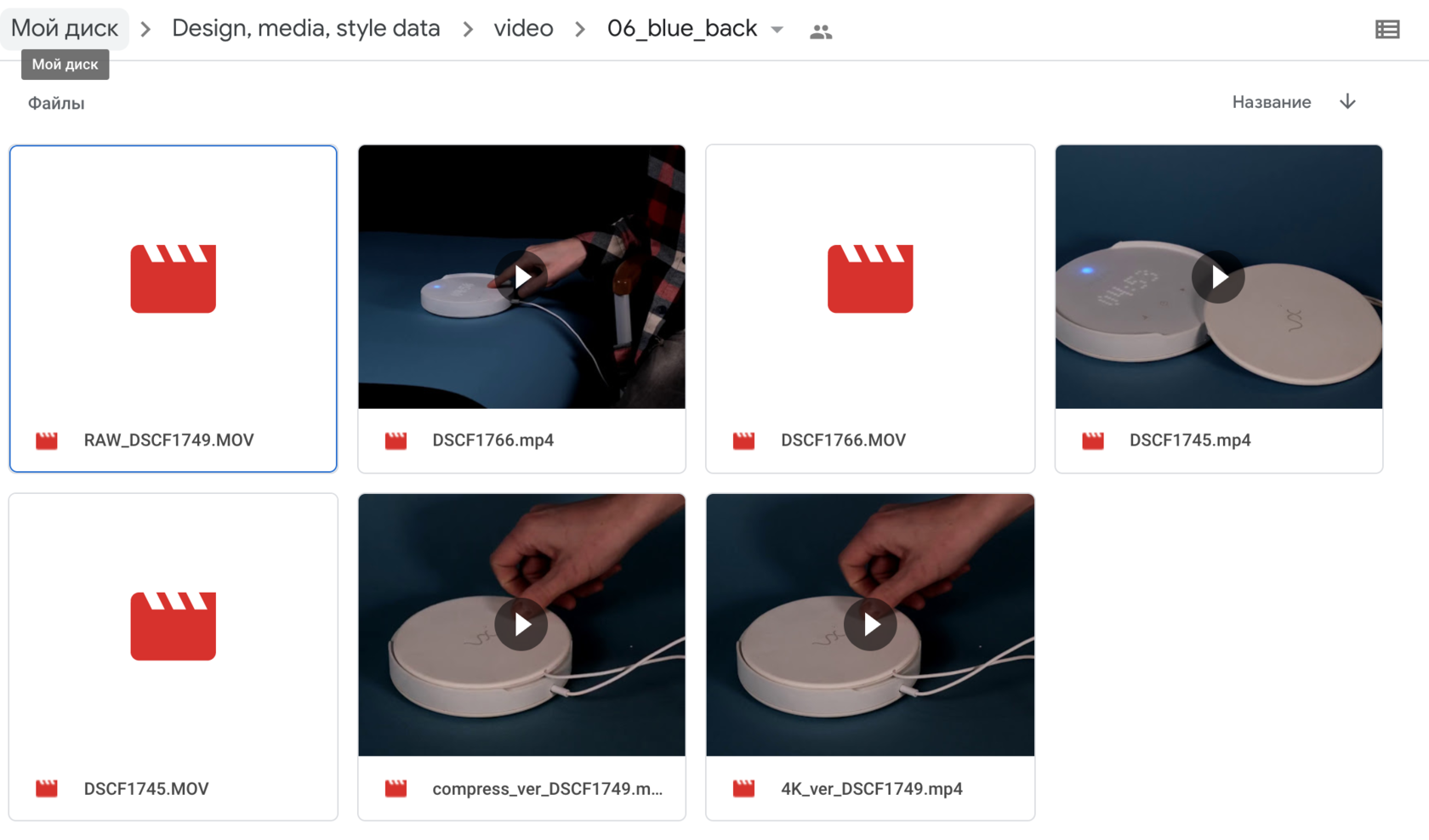Select the large clapperboard of RAW_DSCF1749.MOV
The width and height of the screenshot is (1429, 840).
click(x=174, y=279)
